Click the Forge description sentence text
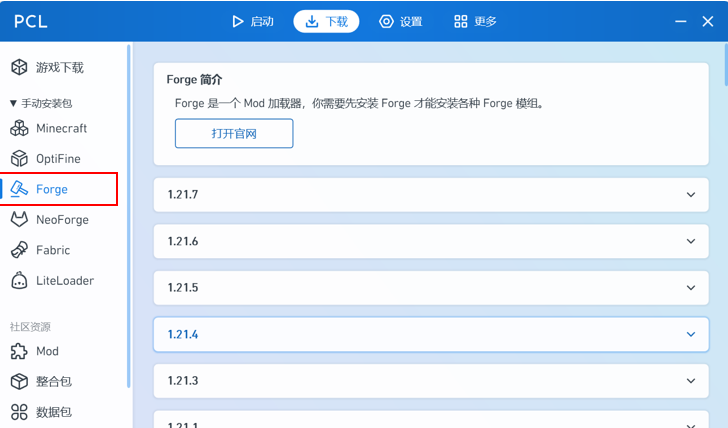Screen dimensions: 728x428 (359, 103)
